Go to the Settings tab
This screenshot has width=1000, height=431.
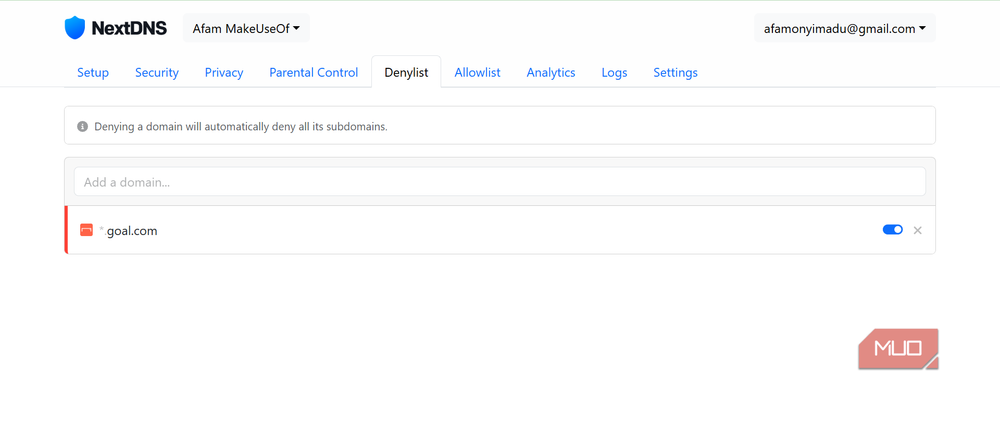point(675,72)
